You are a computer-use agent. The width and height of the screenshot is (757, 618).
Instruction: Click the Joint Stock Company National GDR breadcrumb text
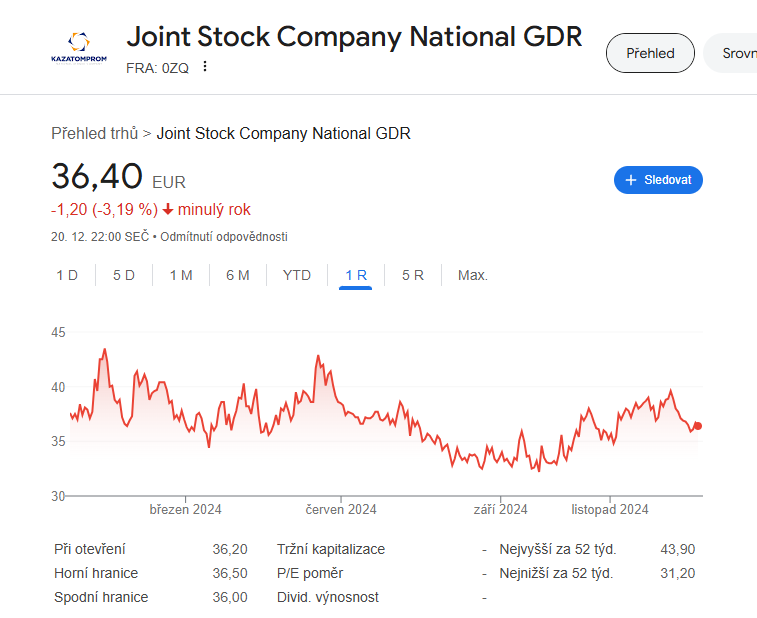coord(283,133)
